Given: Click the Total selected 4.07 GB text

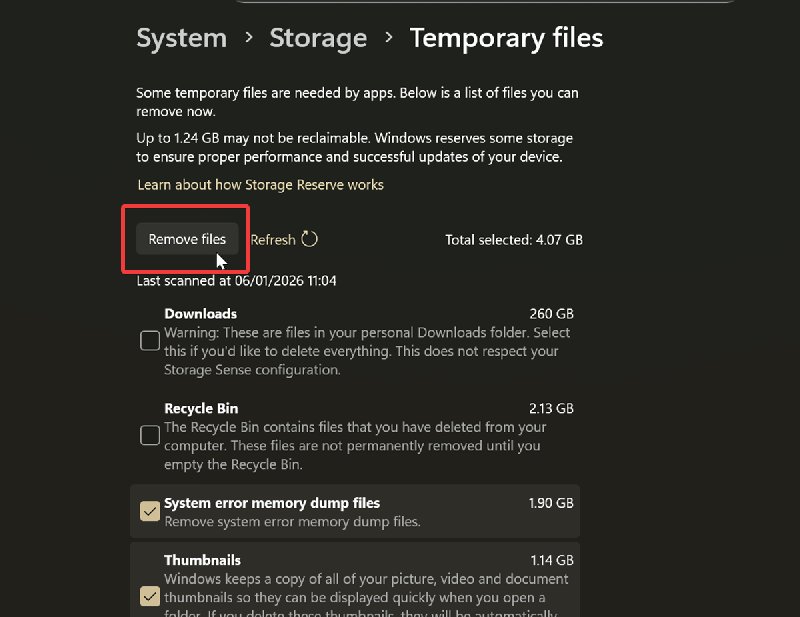Looking at the screenshot, I should [x=513, y=240].
